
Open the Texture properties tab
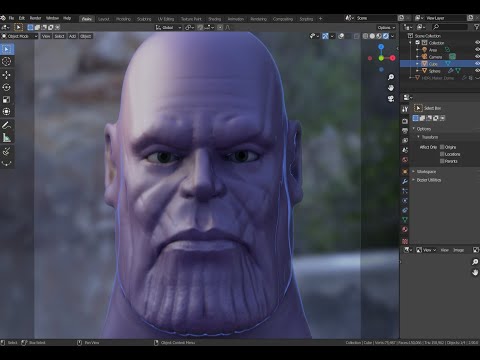click(405, 241)
